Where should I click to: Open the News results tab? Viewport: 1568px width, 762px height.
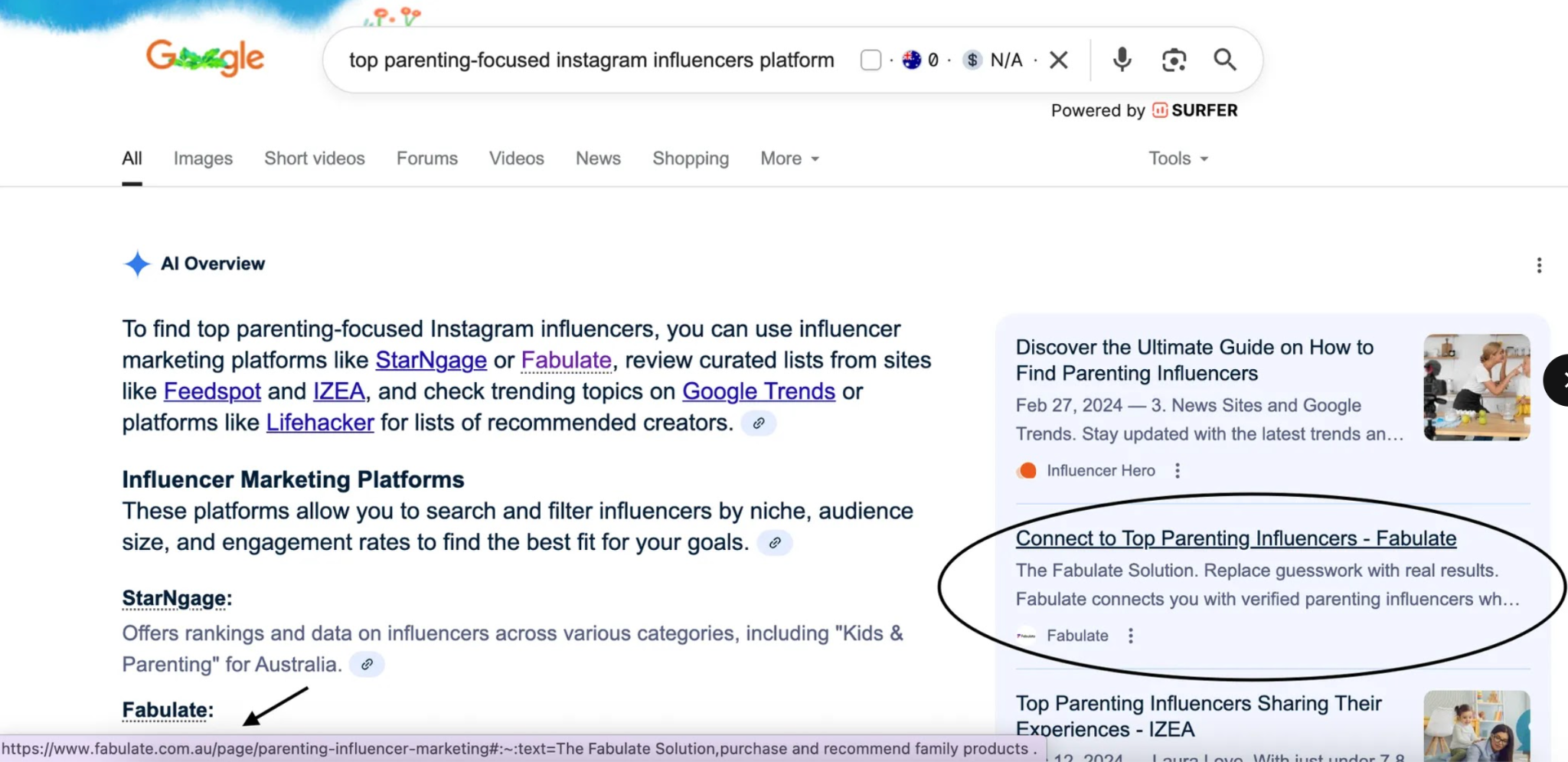click(598, 159)
